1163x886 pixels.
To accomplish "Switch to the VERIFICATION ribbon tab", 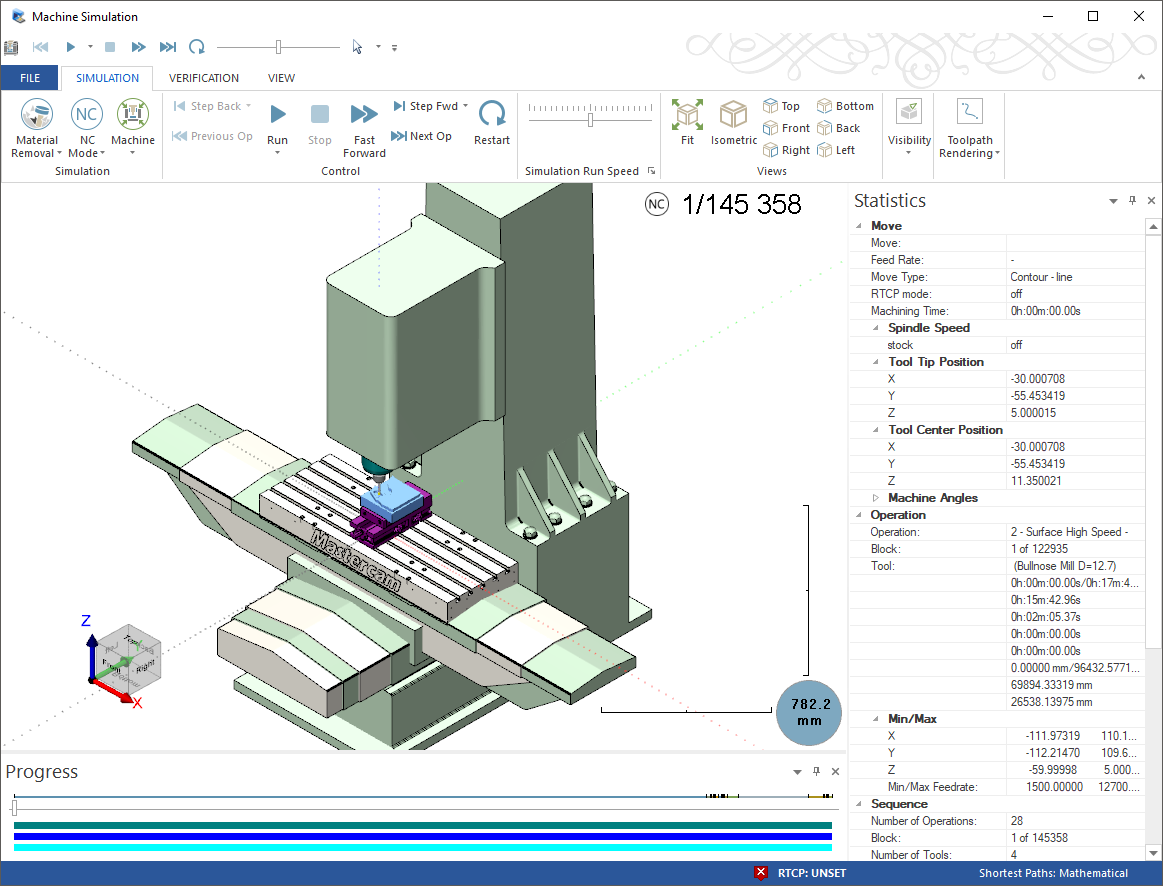I will click(x=203, y=78).
